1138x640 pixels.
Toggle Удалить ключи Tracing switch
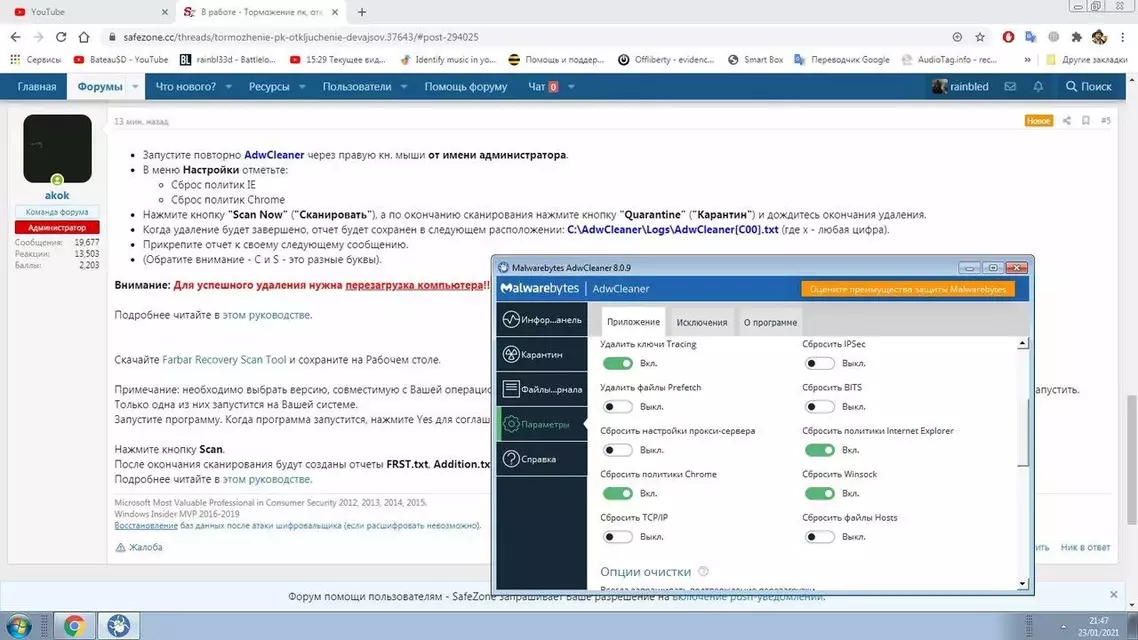tap(618, 363)
